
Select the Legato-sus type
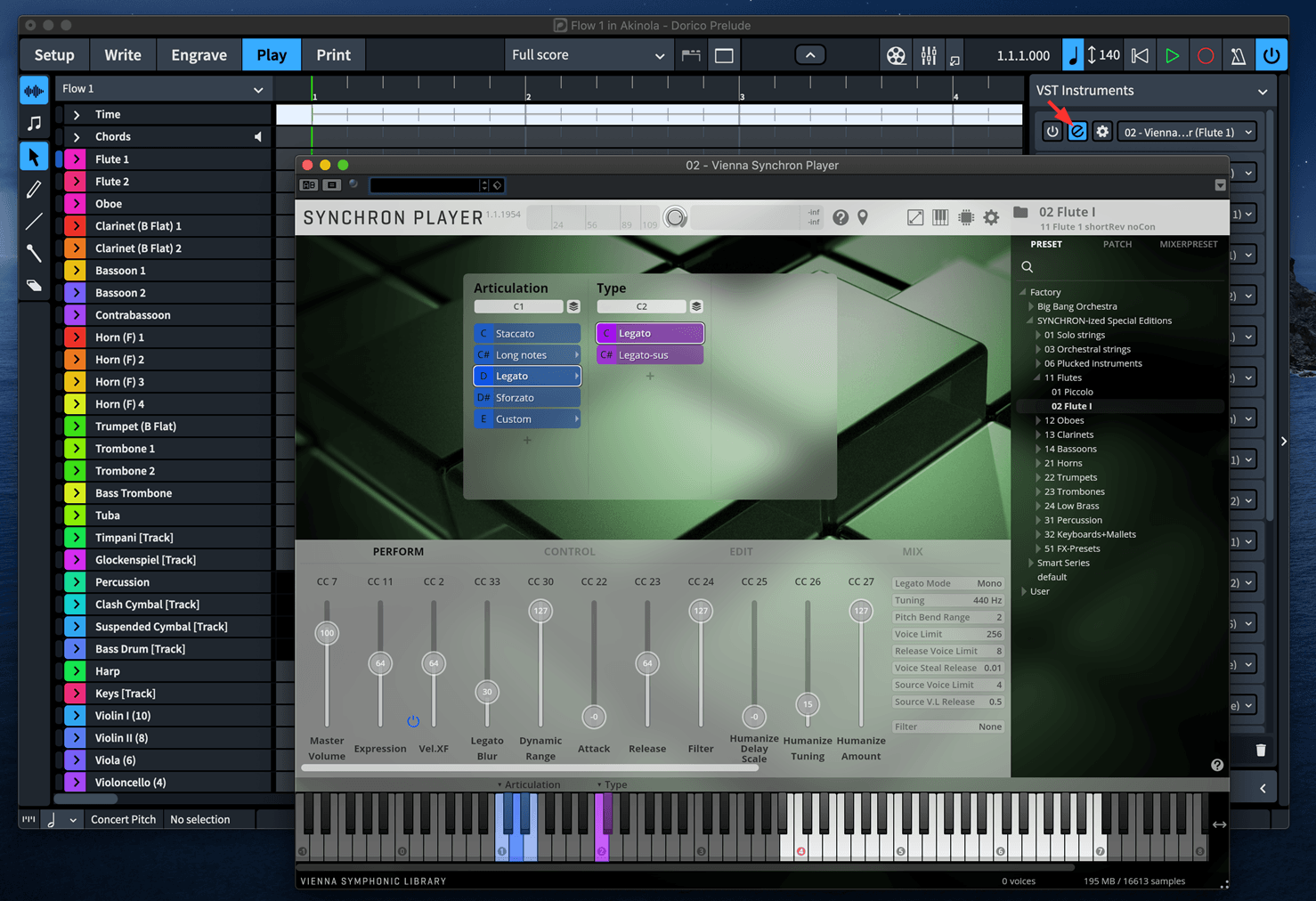(650, 354)
